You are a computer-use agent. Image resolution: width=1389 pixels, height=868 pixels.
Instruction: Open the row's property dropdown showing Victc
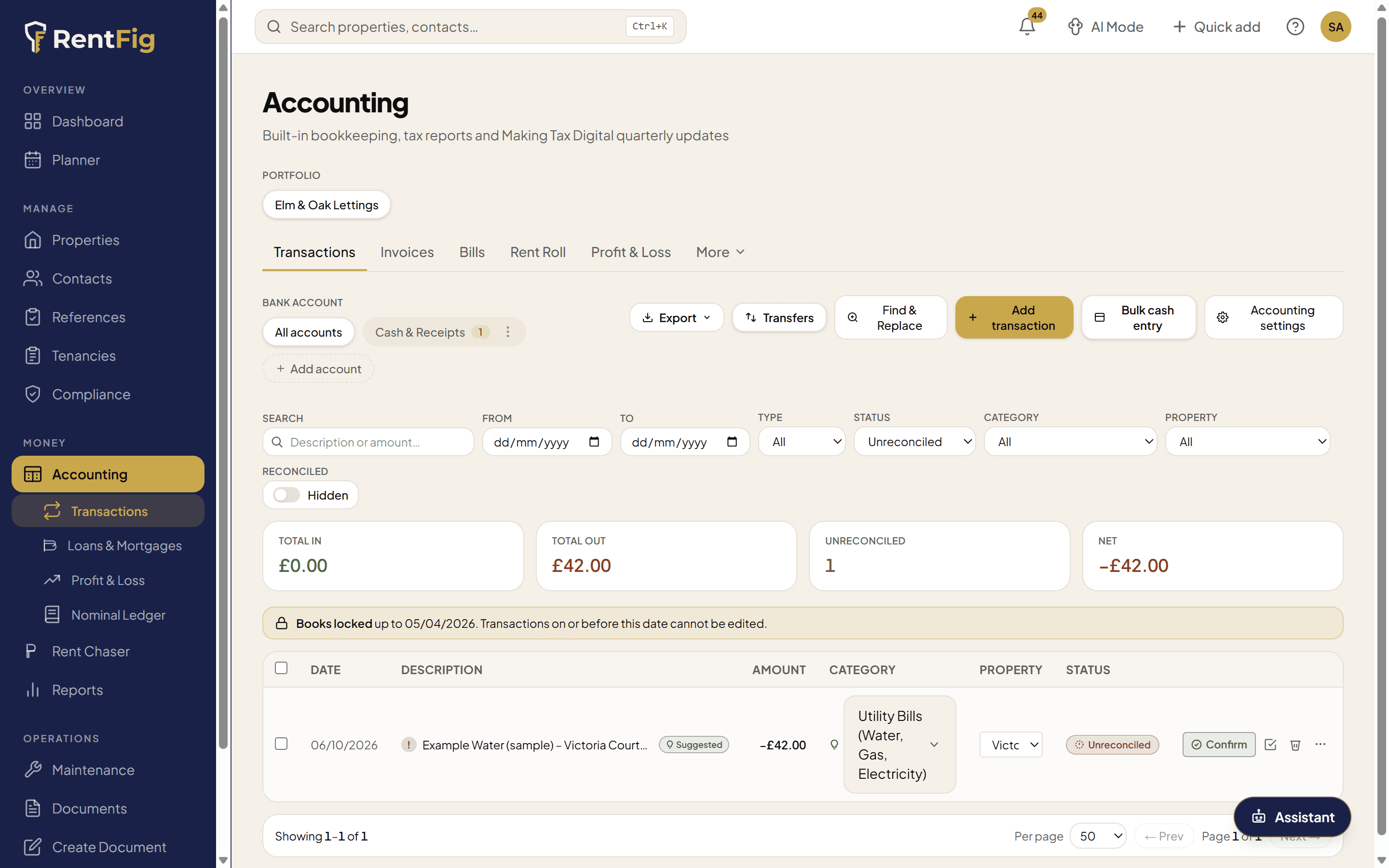[1010, 745]
